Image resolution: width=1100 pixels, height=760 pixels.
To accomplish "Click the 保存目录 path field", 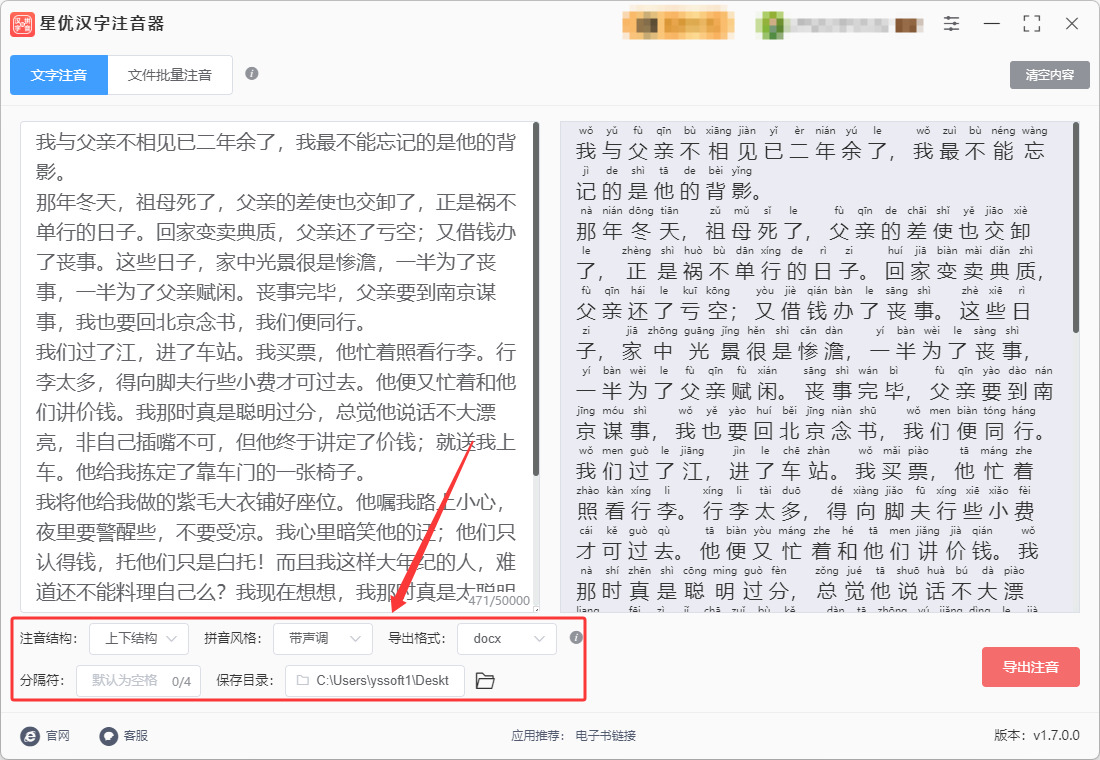I will tap(375, 681).
